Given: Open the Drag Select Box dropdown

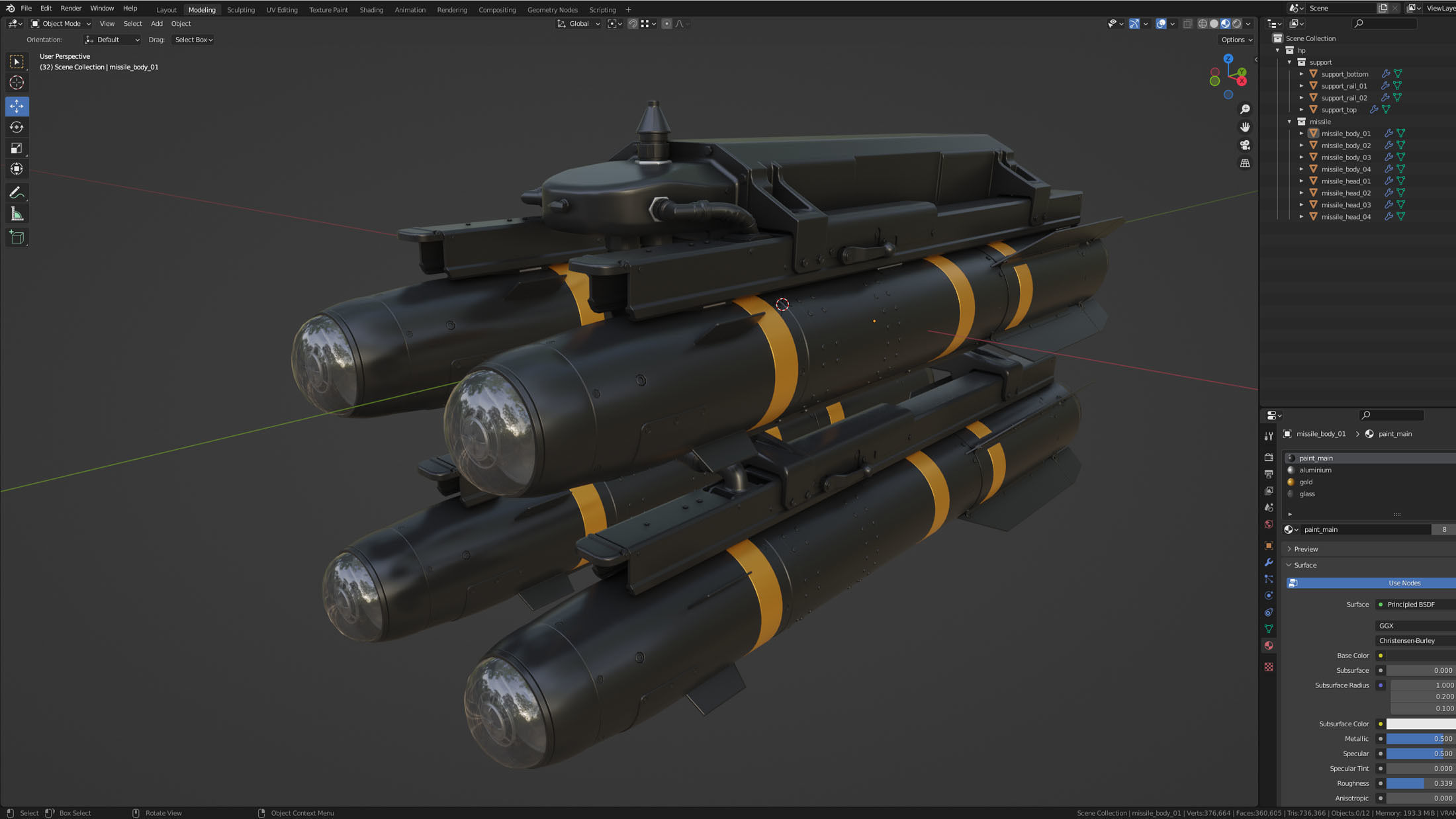Looking at the screenshot, I should click(x=193, y=40).
